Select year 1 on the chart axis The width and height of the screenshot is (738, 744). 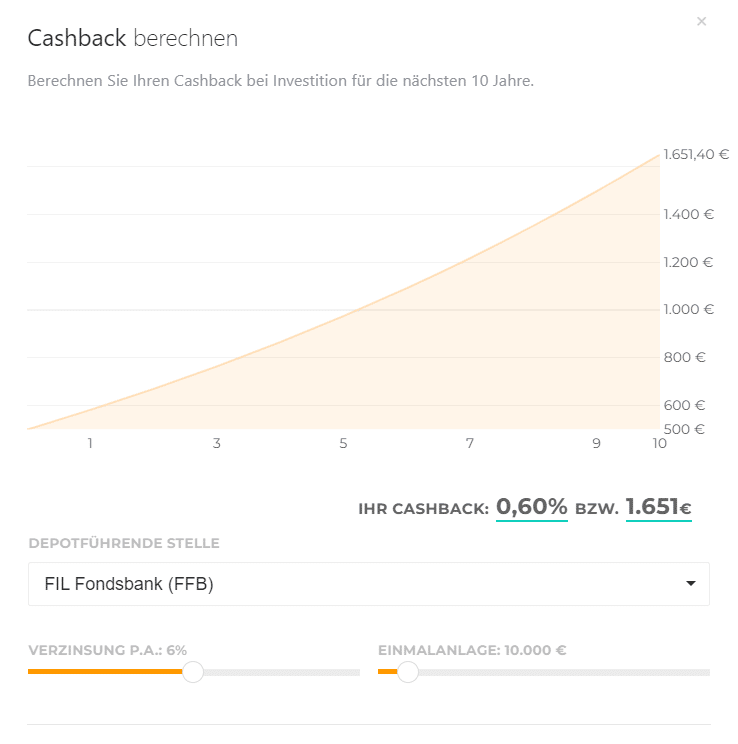pos(90,443)
